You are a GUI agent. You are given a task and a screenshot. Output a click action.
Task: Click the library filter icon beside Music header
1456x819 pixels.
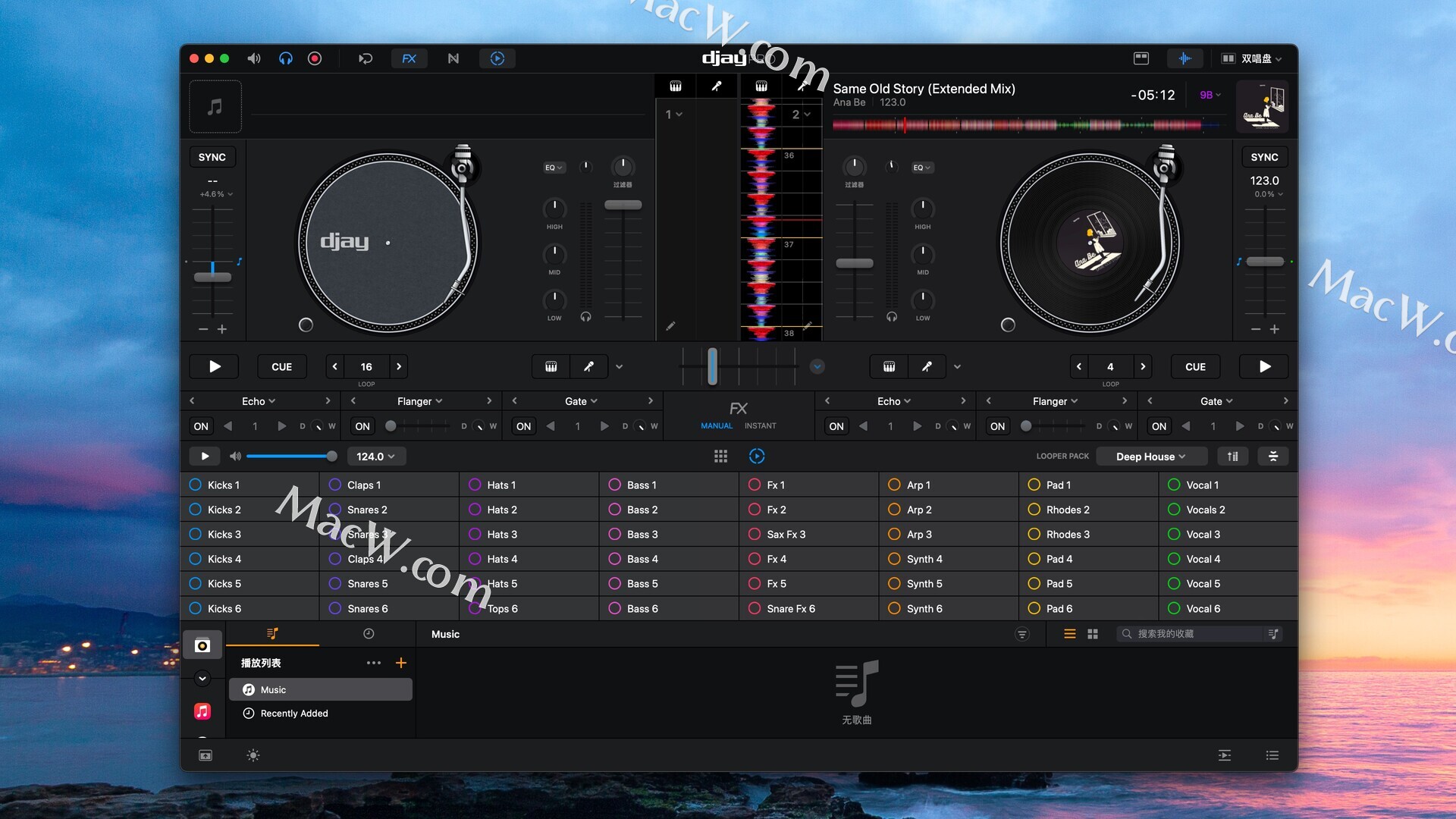pos(1022,634)
